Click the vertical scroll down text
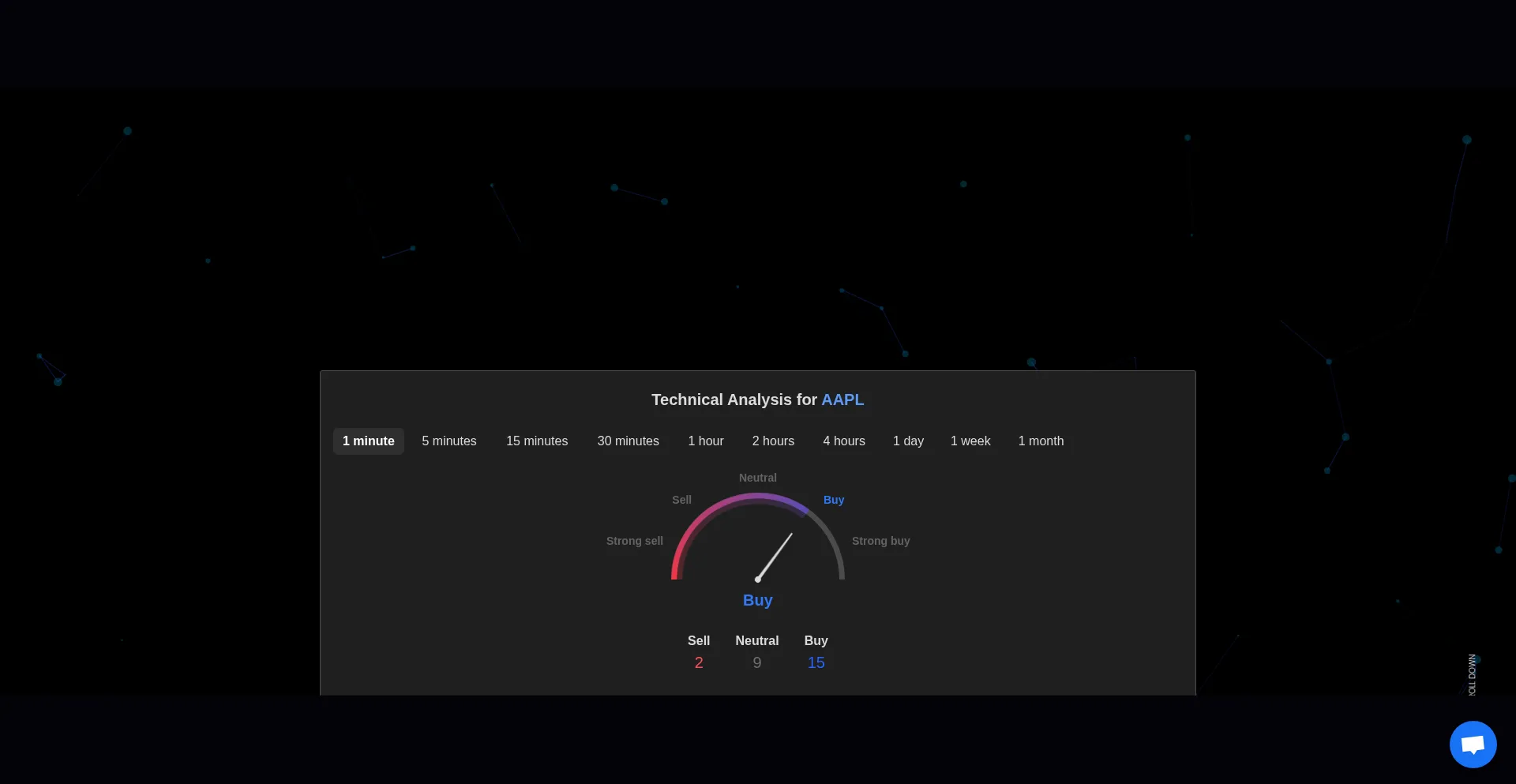Viewport: 1516px width, 784px height. 1472,675
